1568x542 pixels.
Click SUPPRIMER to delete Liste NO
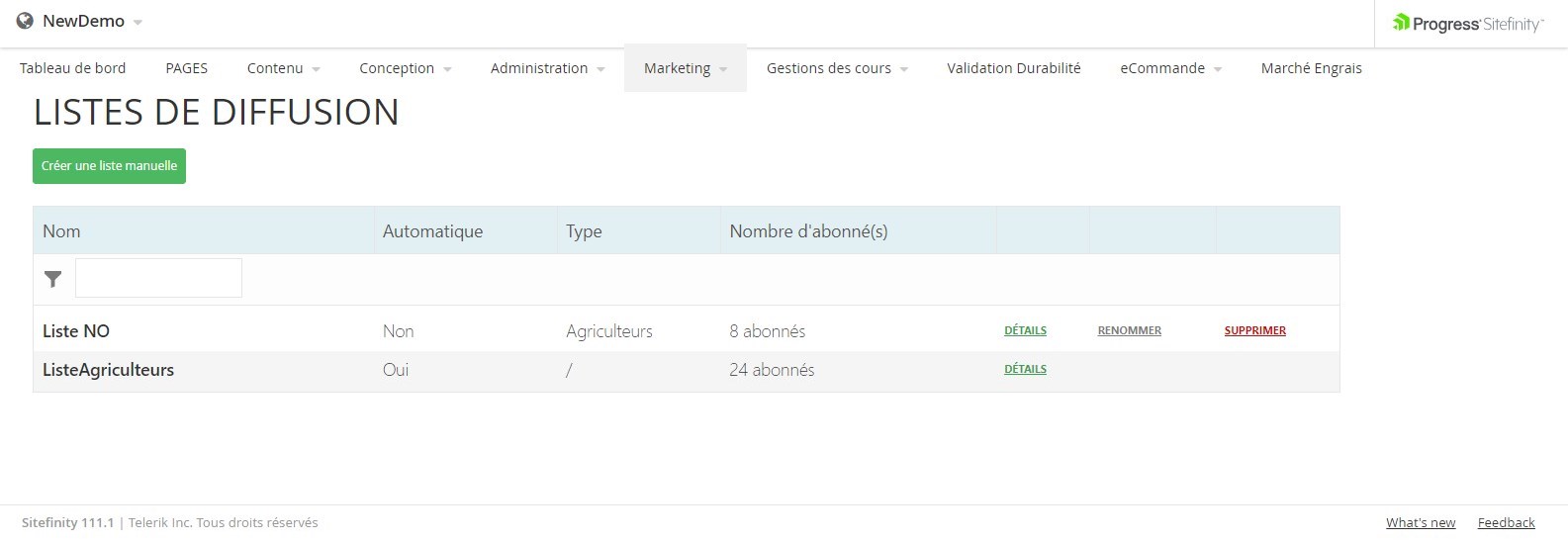[1254, 330]
